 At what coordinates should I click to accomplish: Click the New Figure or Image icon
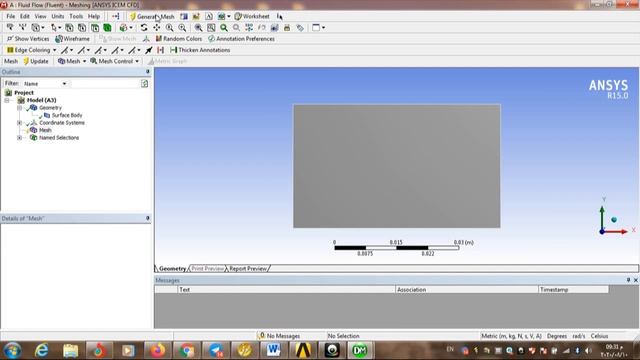(x=221, y=16)
